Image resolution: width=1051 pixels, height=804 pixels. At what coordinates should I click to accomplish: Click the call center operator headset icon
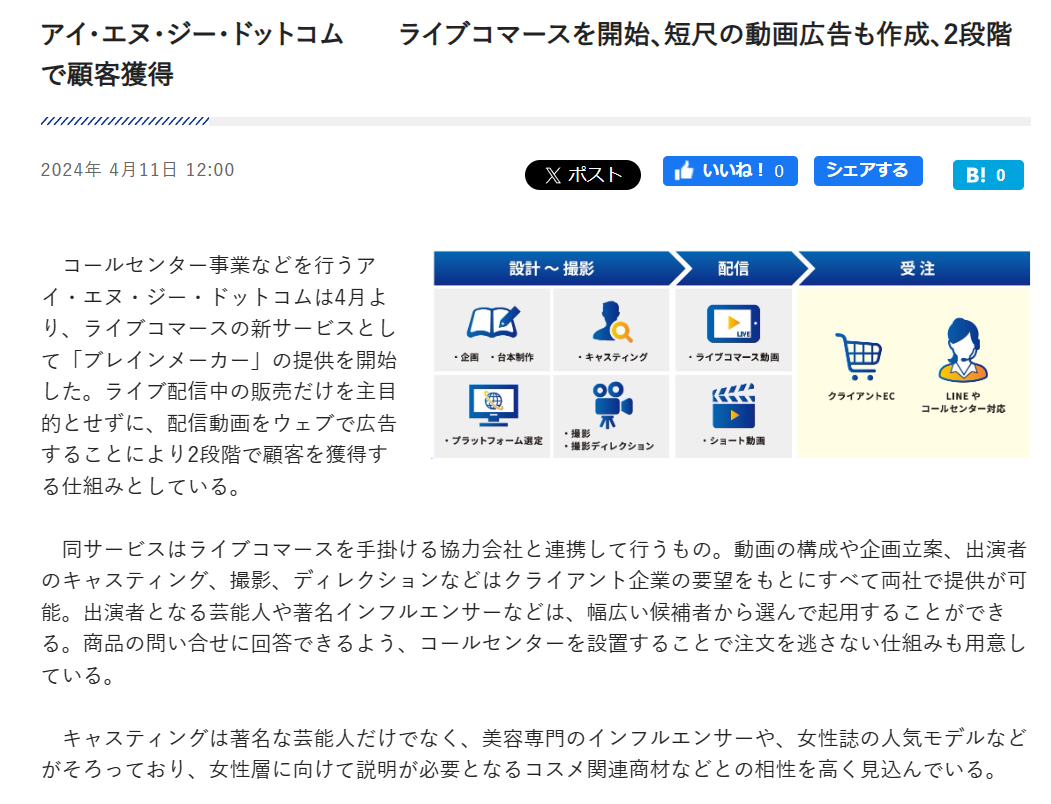point(962,352)
